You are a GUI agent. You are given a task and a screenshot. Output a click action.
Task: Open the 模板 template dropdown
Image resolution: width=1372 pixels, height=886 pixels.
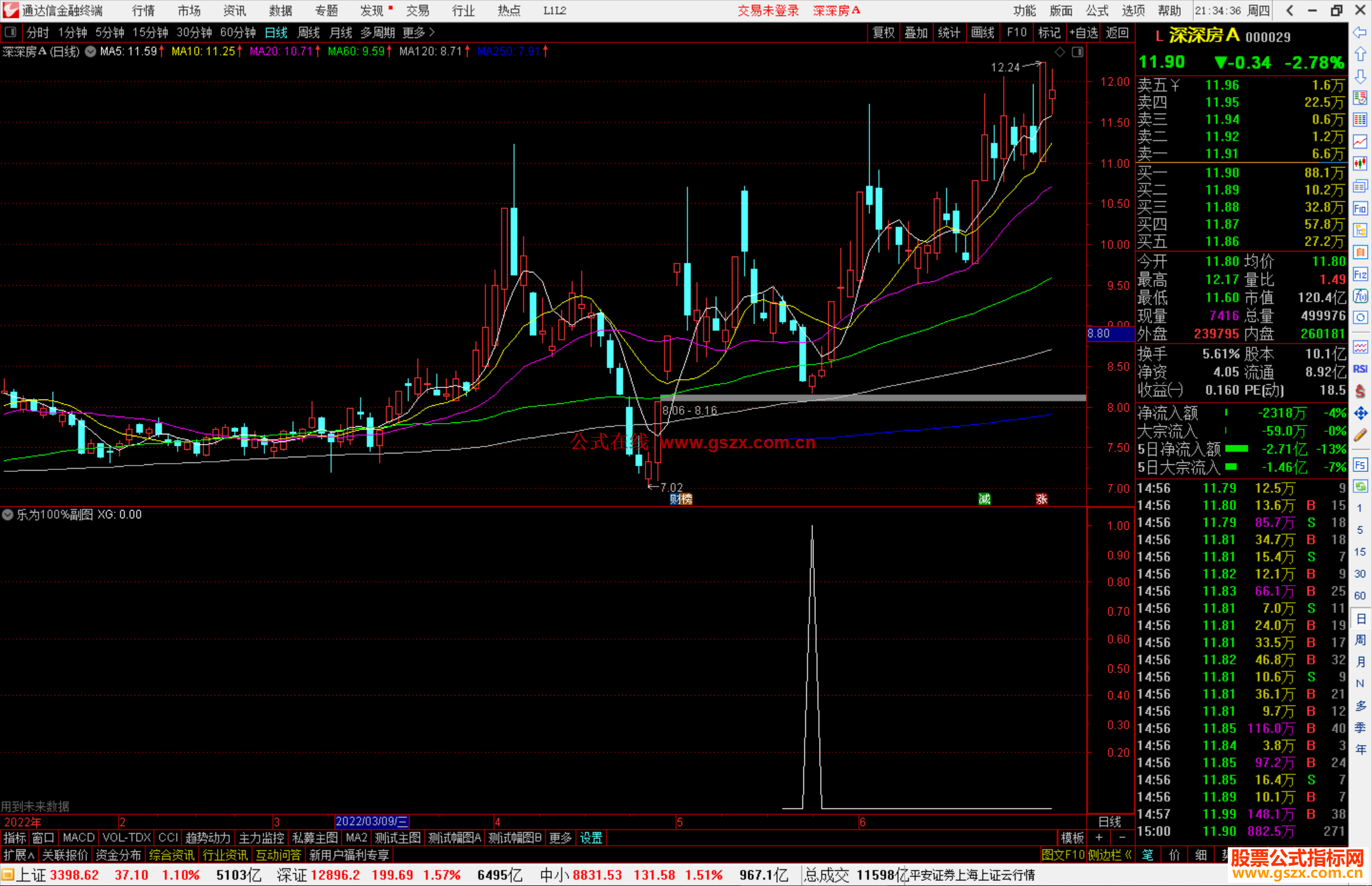1073,838
